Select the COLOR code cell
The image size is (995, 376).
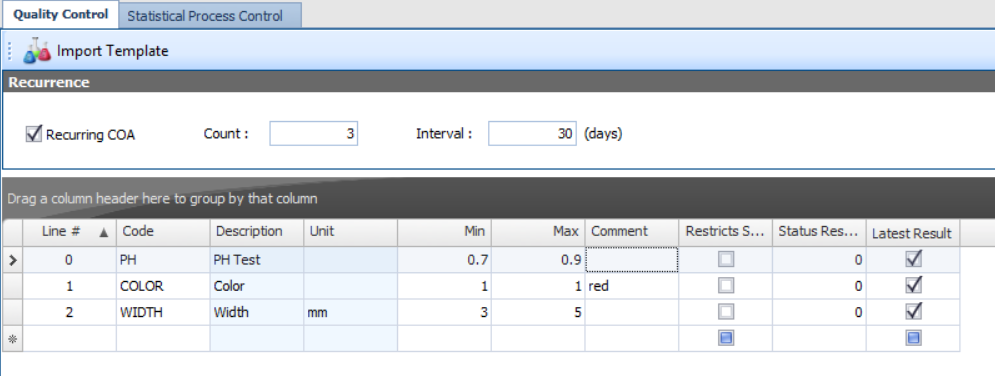pos(163,286)
